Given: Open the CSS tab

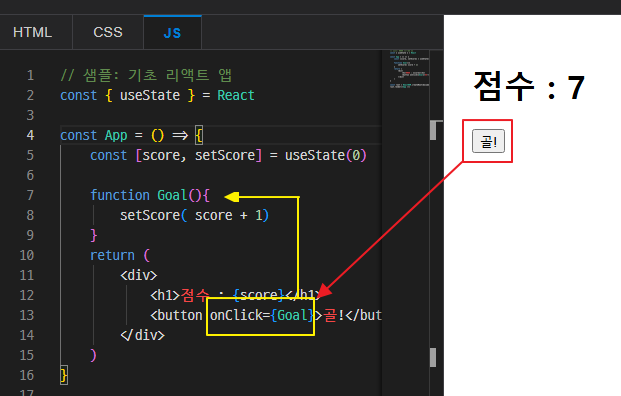Looking at the screenshot, I should (x=108, y=32).
